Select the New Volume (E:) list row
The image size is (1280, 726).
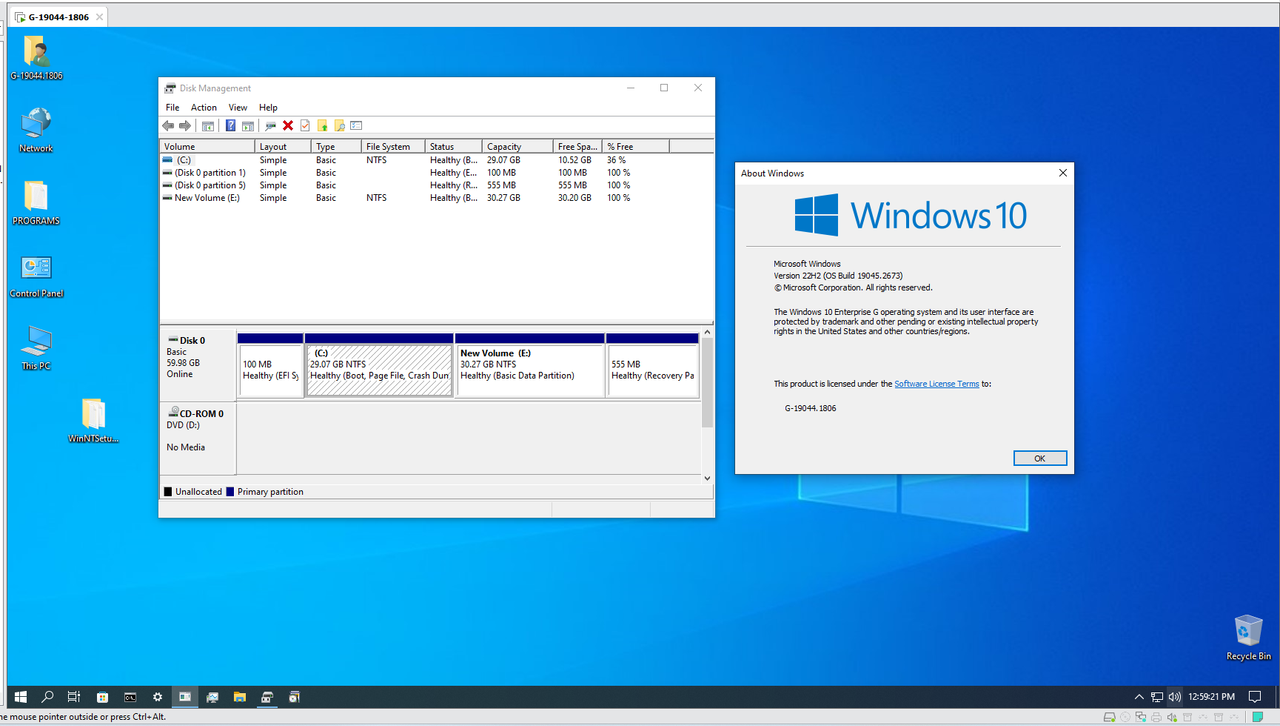[x=437, y=198]
